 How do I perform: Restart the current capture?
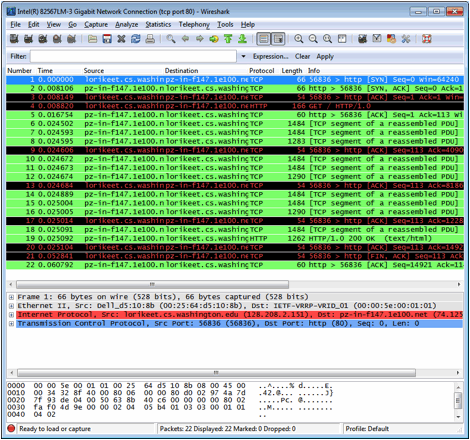point(71,39)
